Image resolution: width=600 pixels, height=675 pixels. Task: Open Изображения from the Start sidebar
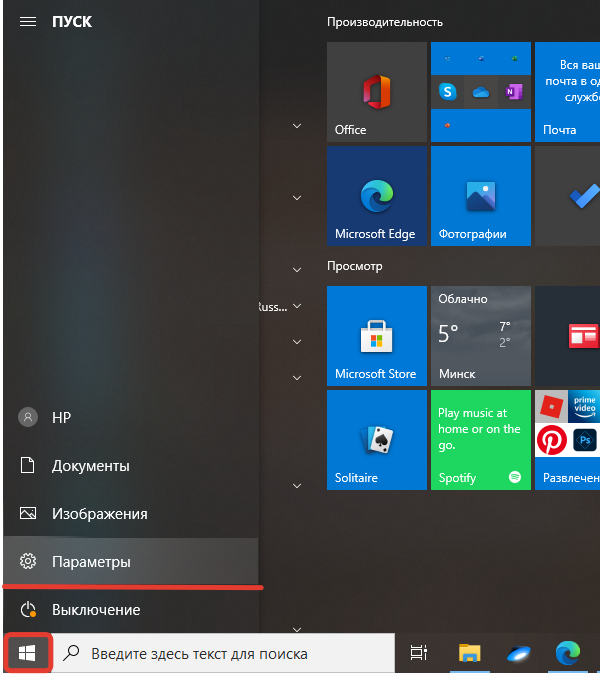point(130,514)
